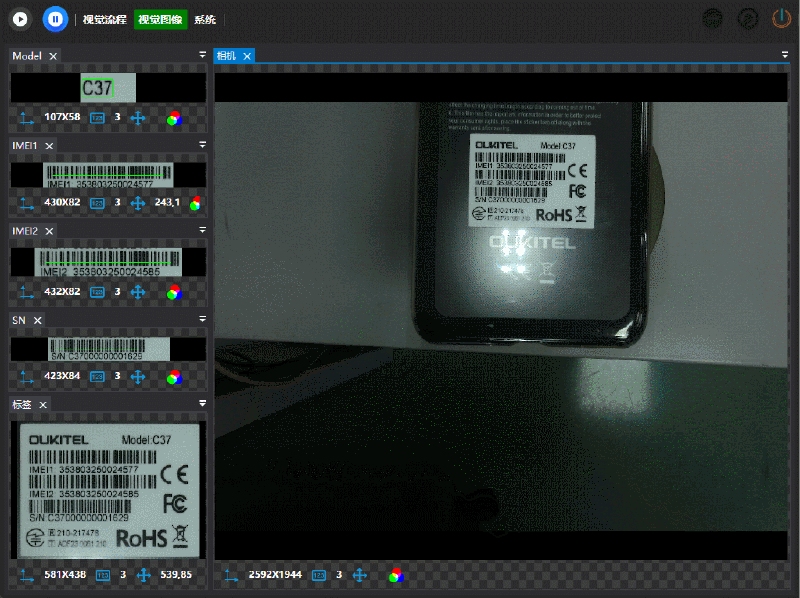The width and height of the screenshot is (800, 598).
Task: Click the coordinate axis icon in SN panel
Action: 25,377
